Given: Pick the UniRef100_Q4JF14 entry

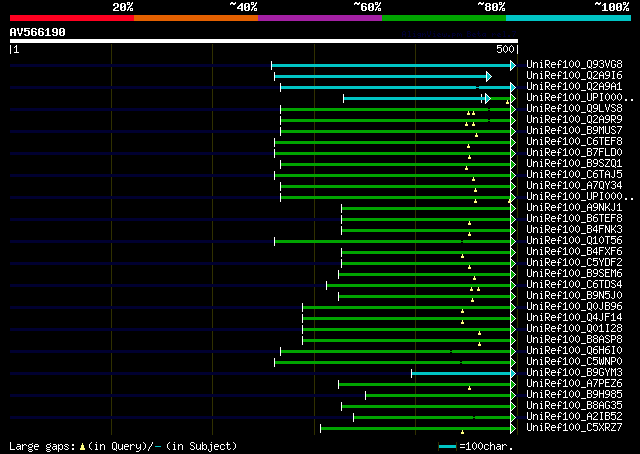Looking at the screenshot, I should [x=574, y=318].
